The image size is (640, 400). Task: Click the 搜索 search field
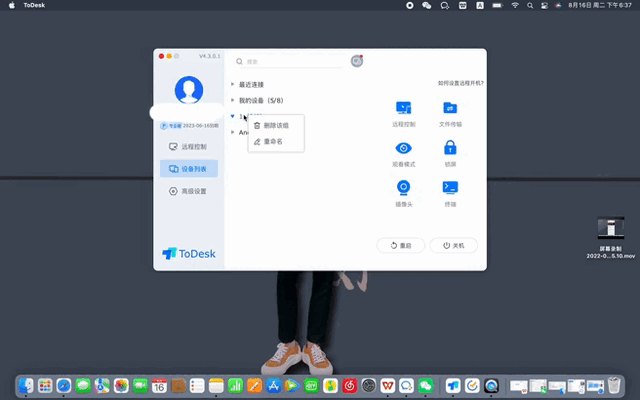point(289,62)
